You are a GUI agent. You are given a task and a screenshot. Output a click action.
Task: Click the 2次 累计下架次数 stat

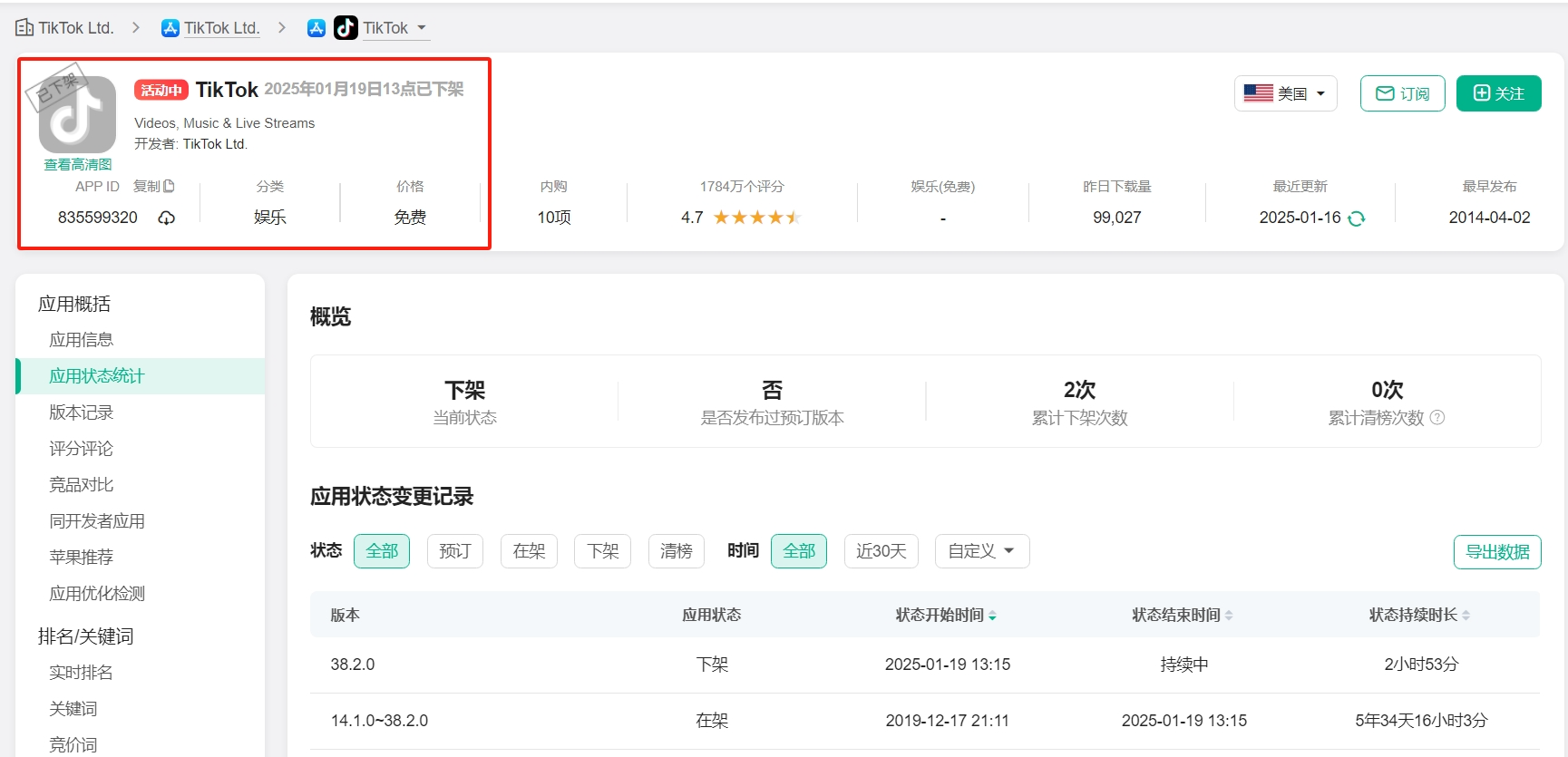(x=1079, y=402)
